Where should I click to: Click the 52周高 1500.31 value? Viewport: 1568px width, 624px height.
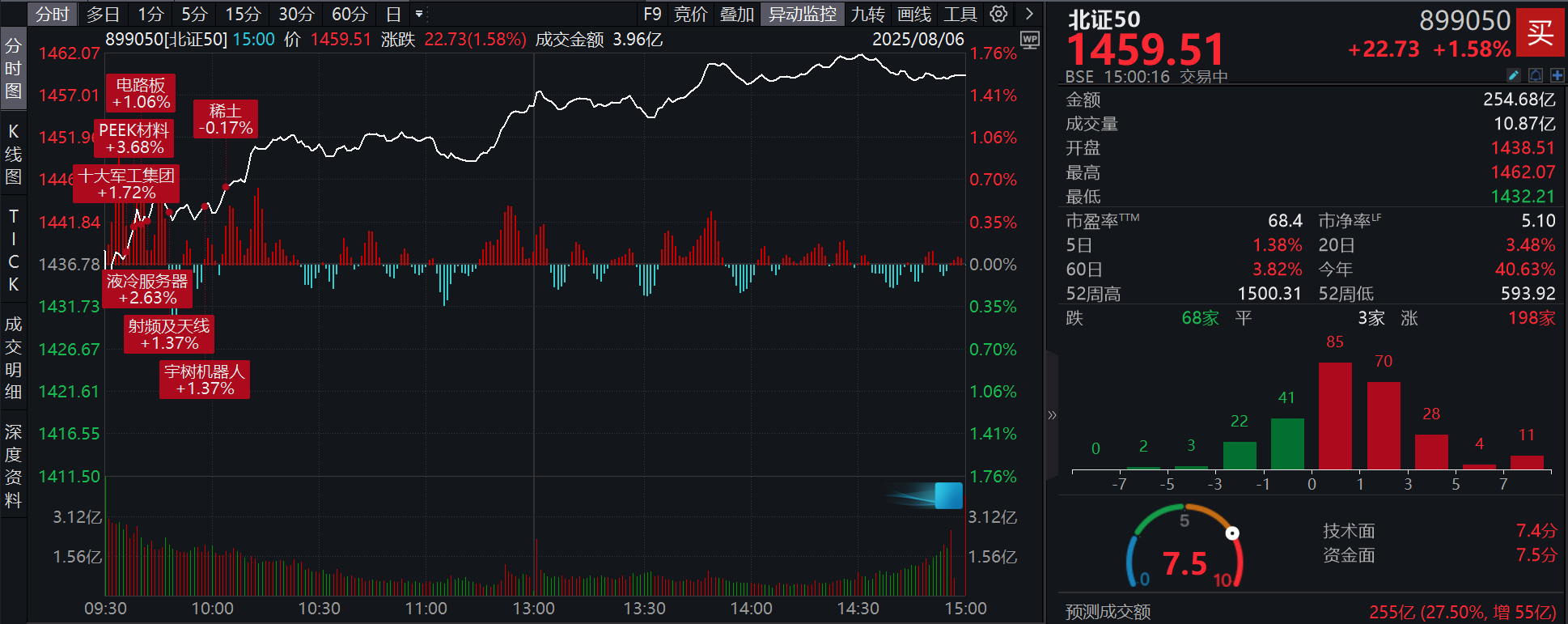tap(1269, 294)
